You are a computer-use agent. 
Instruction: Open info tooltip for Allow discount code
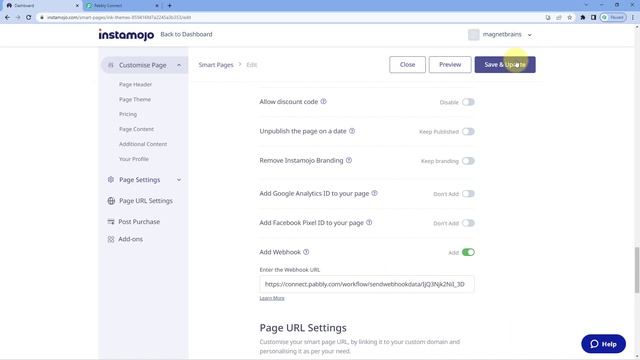pos(323,101)
